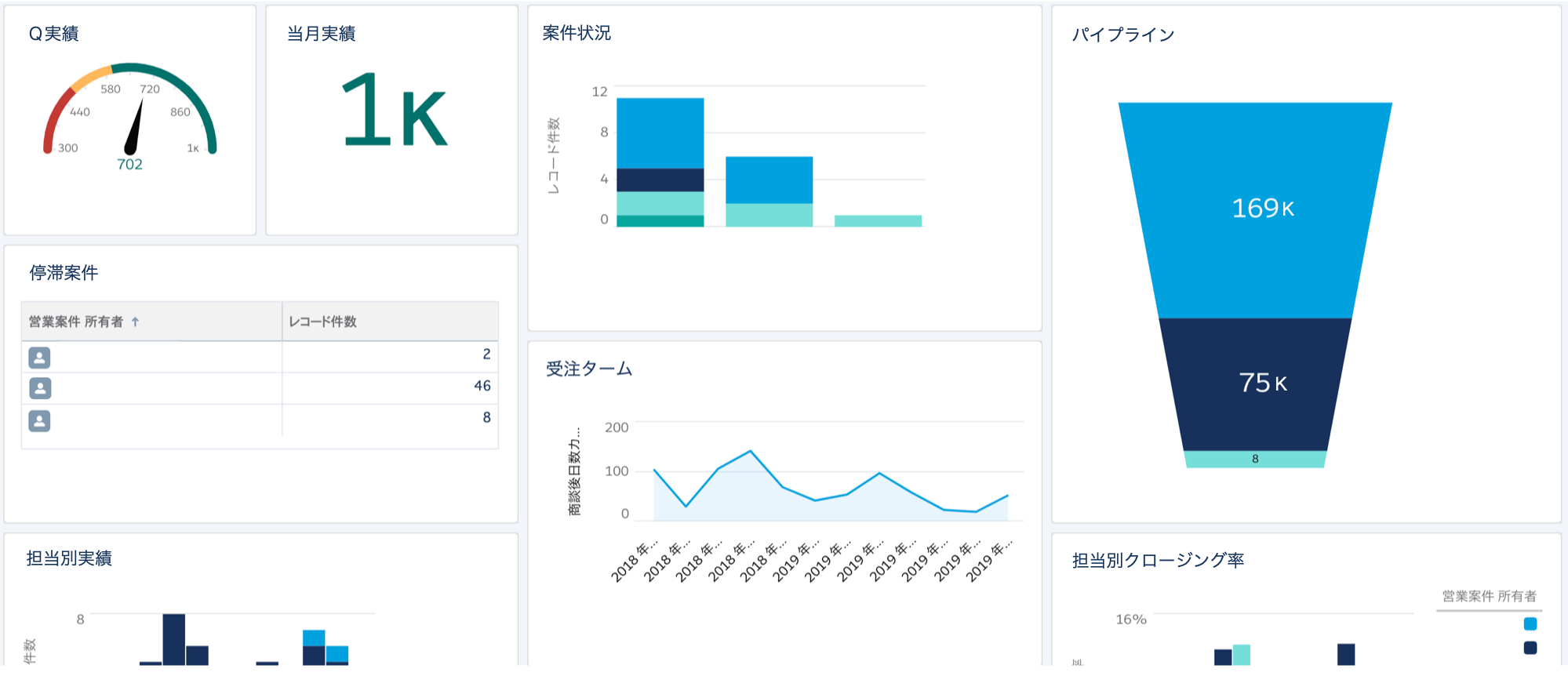Image resolution: width=1568 pixels, height=676 pixels.
Task: Click the owner avatar in the 8-records row
Action: click(x=39, y=421)
